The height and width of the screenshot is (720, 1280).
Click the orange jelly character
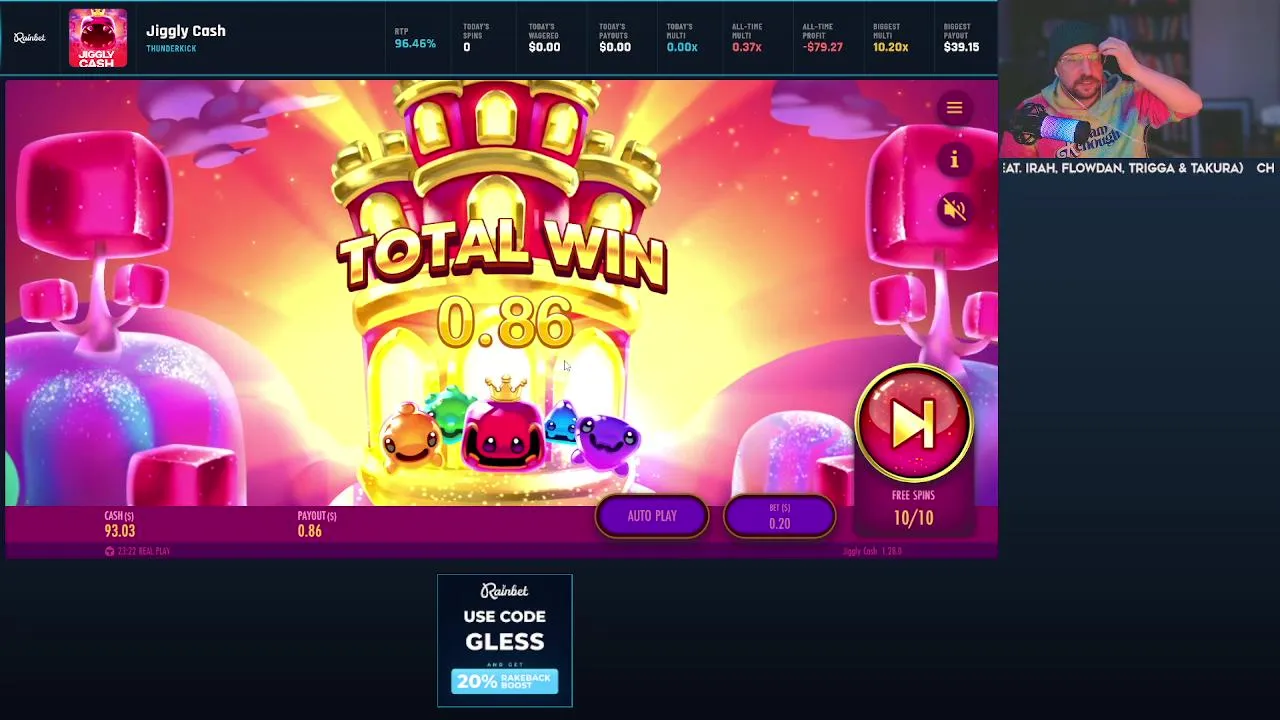point(411,435)
